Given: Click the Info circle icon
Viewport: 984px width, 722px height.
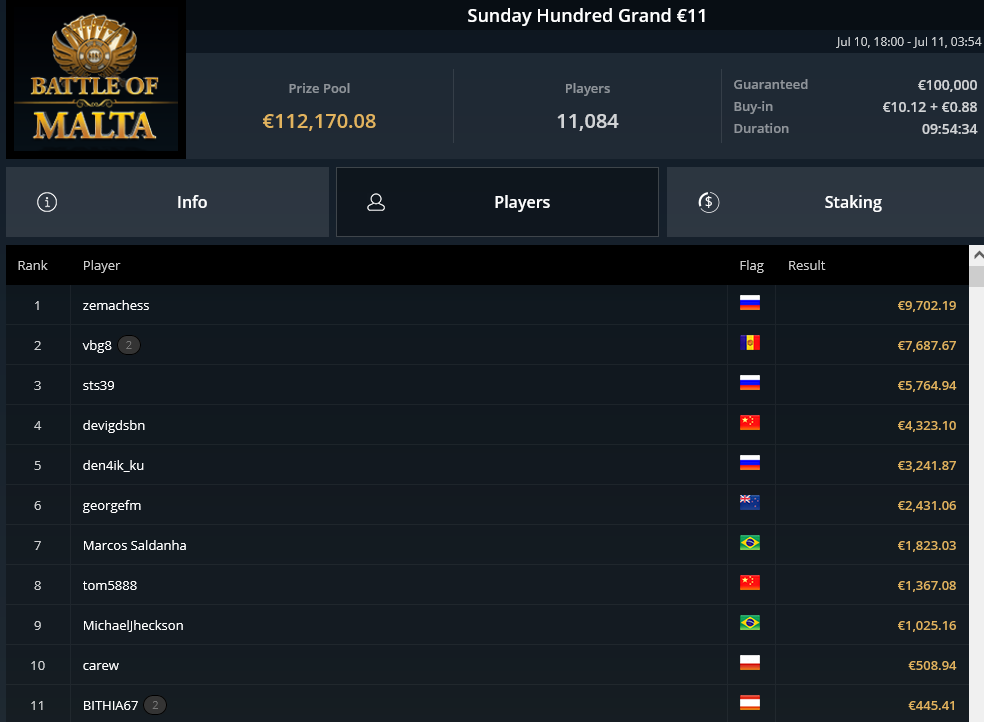Looking at the screenshot, I should (x=47, y=202).
